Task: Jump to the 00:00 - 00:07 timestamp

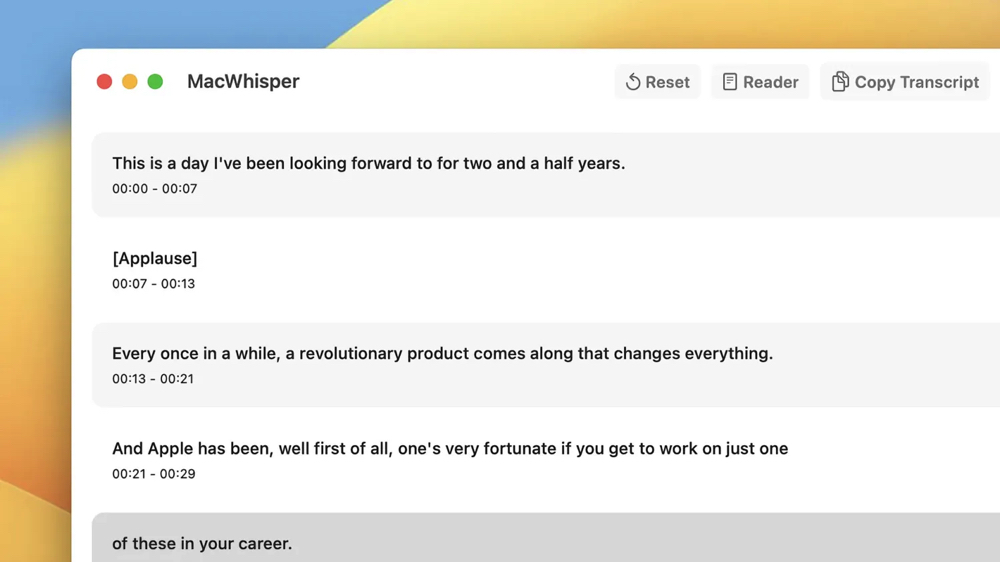Action: click(x=155, y=189)
